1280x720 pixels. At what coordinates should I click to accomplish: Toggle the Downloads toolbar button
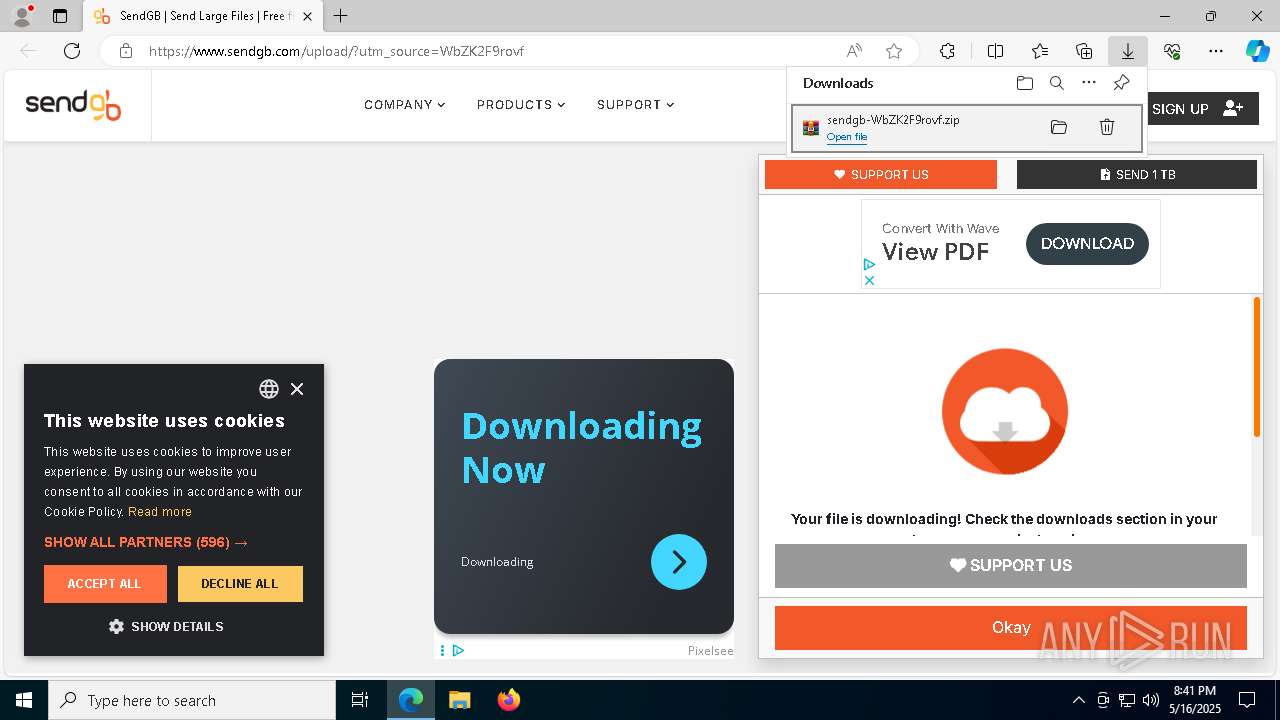pos(1127,51)
